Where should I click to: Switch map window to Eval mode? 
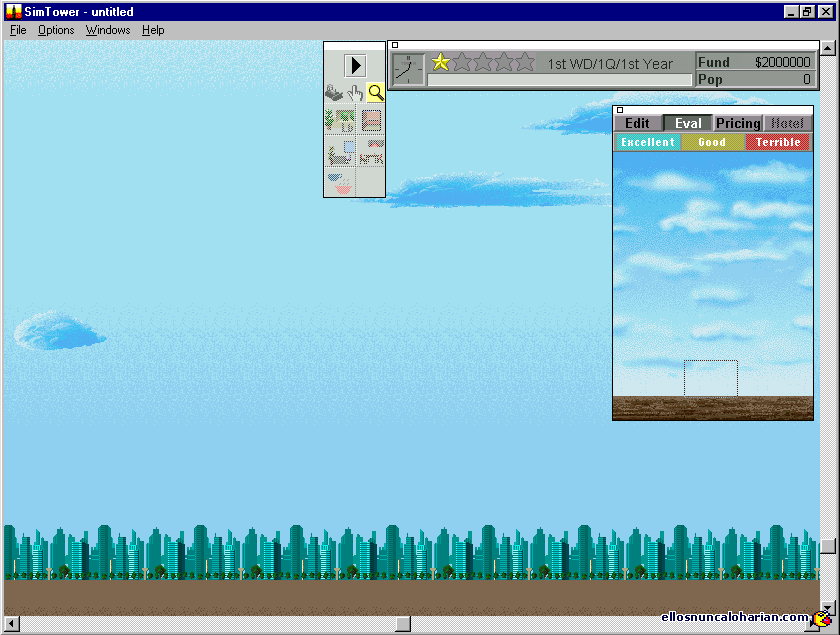(x=688, y=123)
